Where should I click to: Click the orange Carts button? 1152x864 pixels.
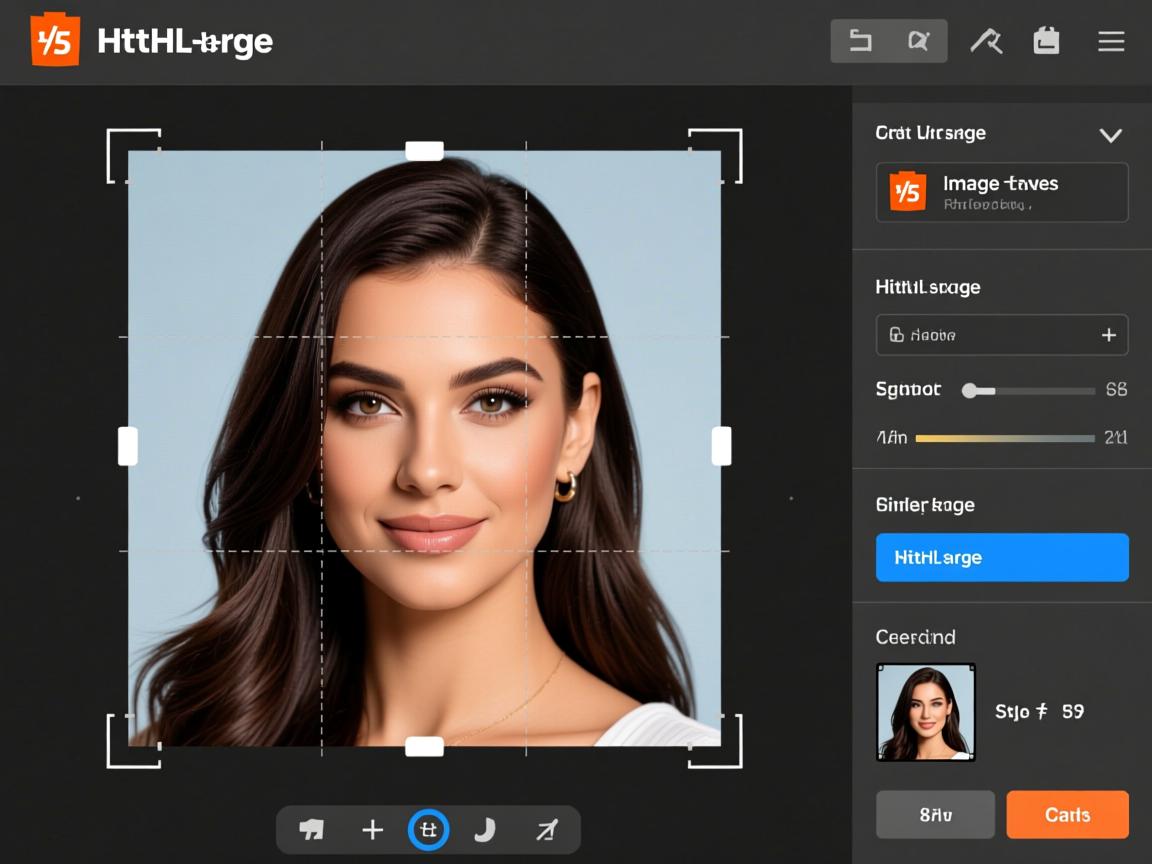(1067, 815)
